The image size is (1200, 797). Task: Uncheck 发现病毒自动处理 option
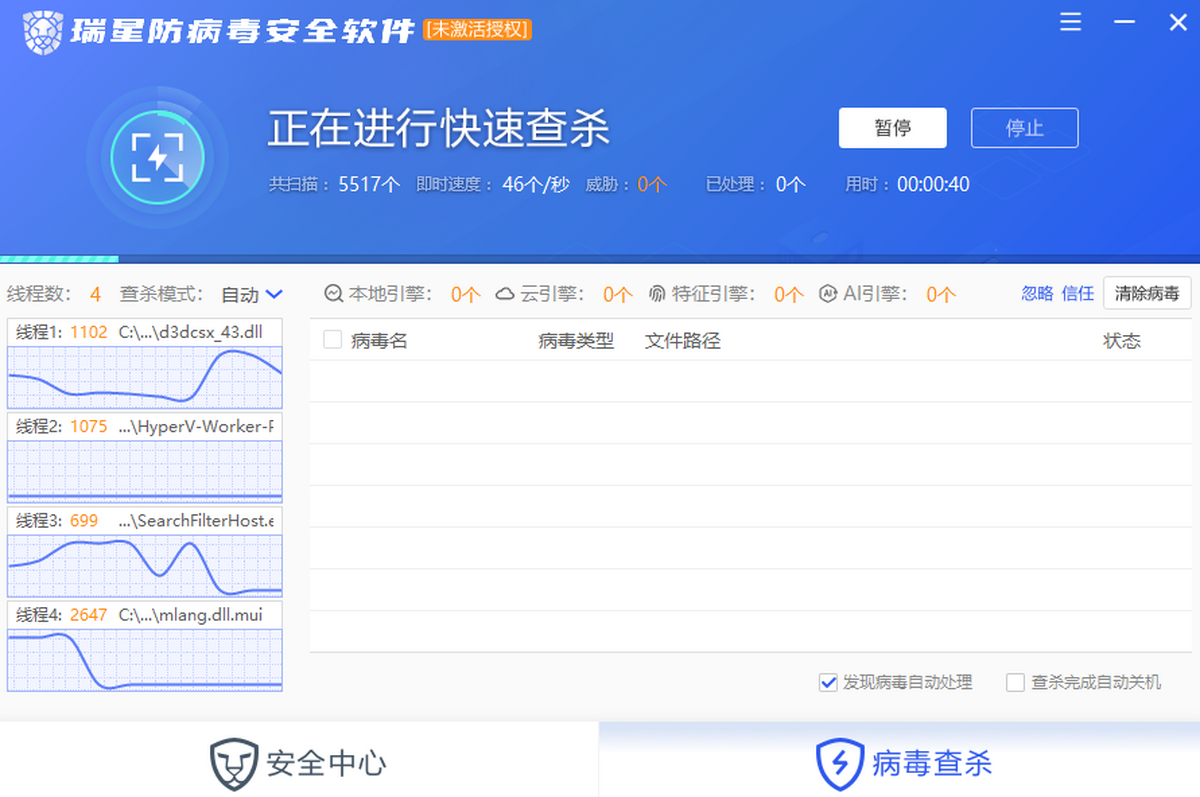click(827, 682)
